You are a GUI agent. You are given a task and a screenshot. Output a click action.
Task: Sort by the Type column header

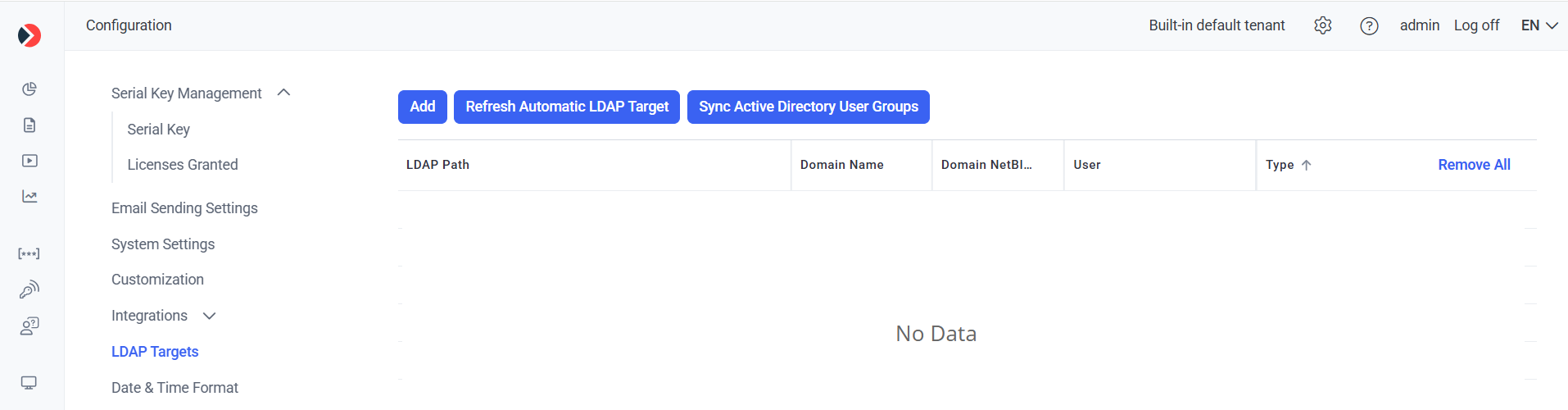(1280, 165)
